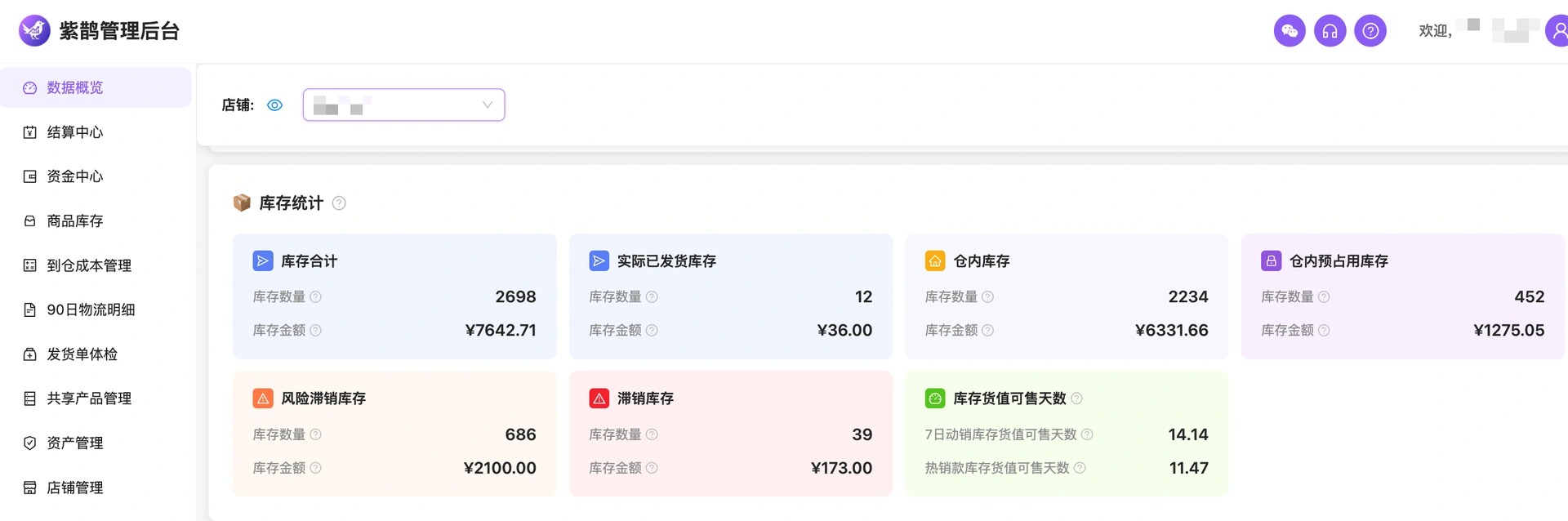Click 库存金额 help icon in 库存合计 card
The image size is (1568, 521).
coord(315,331)
